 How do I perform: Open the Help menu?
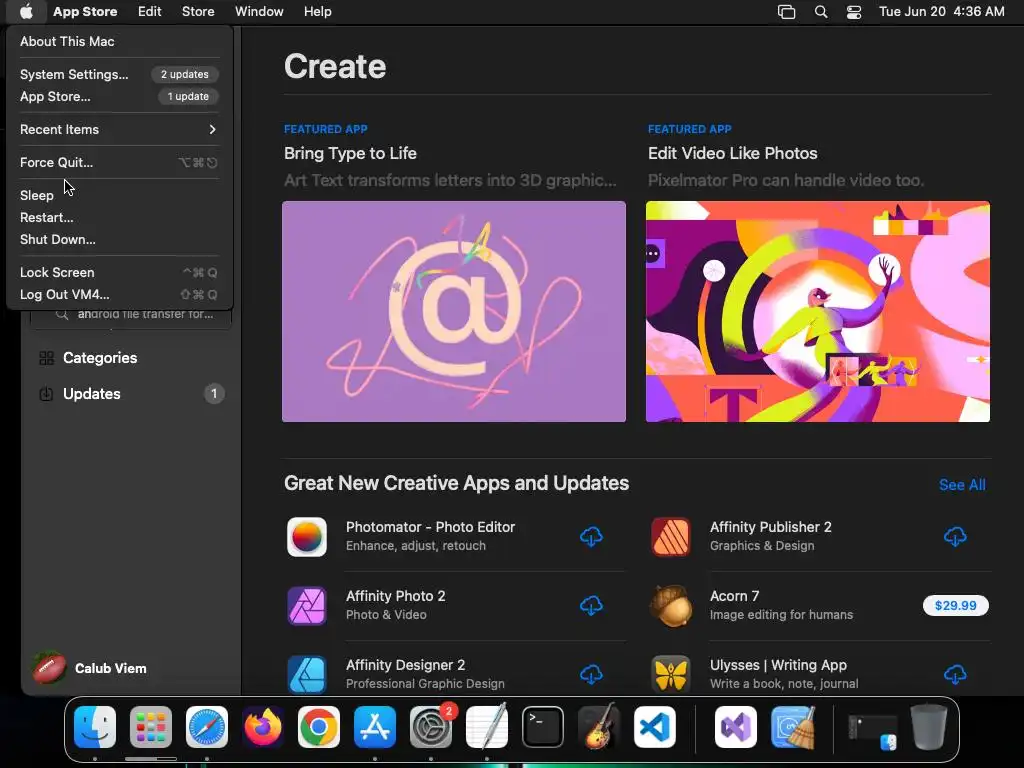(x=317, y=12)
